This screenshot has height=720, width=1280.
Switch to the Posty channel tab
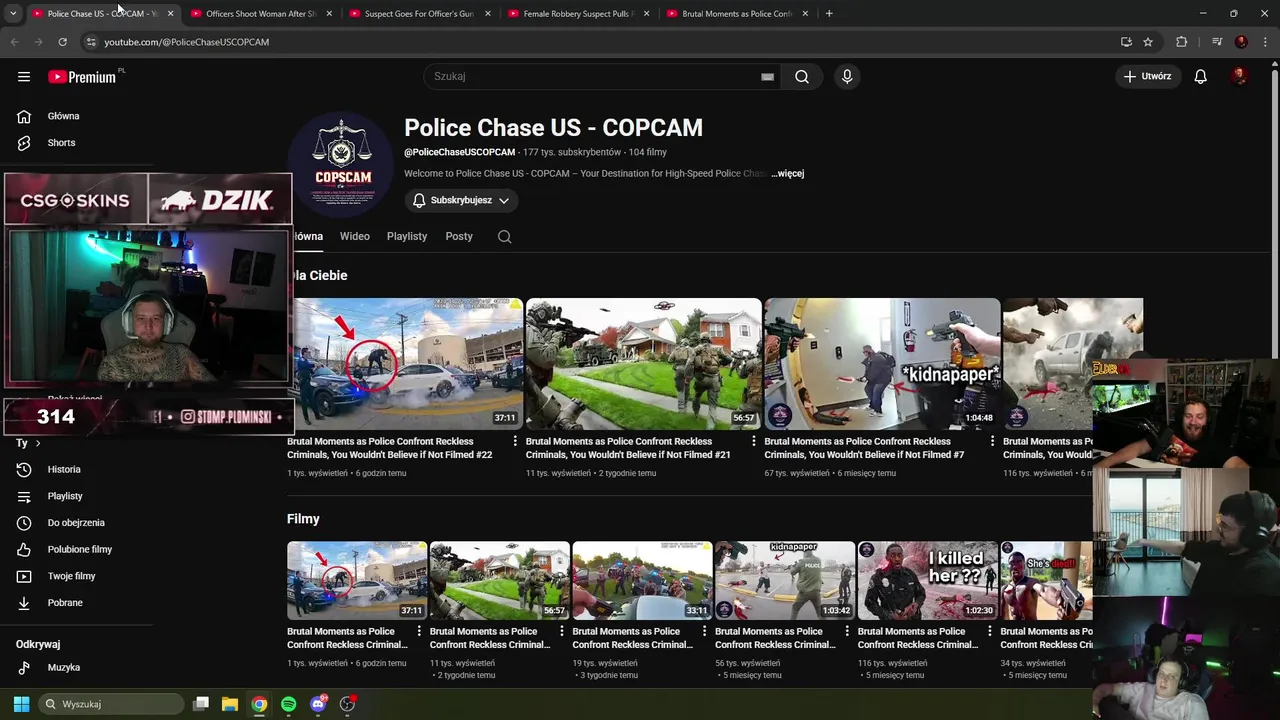(459, 236)
